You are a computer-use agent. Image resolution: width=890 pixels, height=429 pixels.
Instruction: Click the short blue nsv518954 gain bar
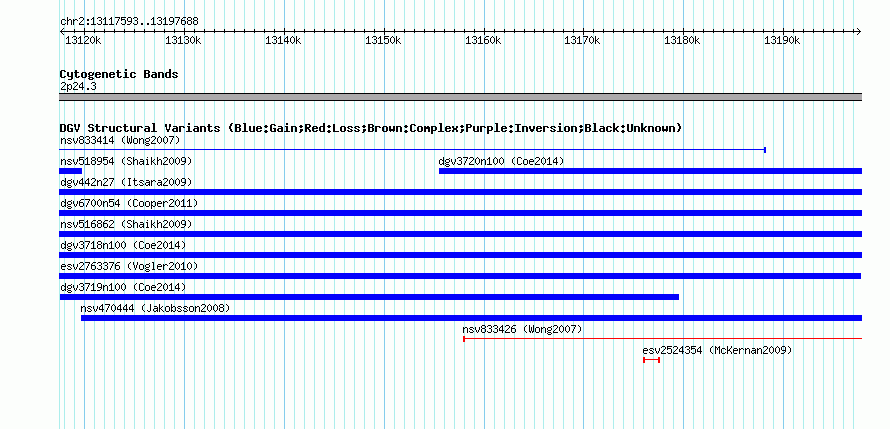click(71, 171)
